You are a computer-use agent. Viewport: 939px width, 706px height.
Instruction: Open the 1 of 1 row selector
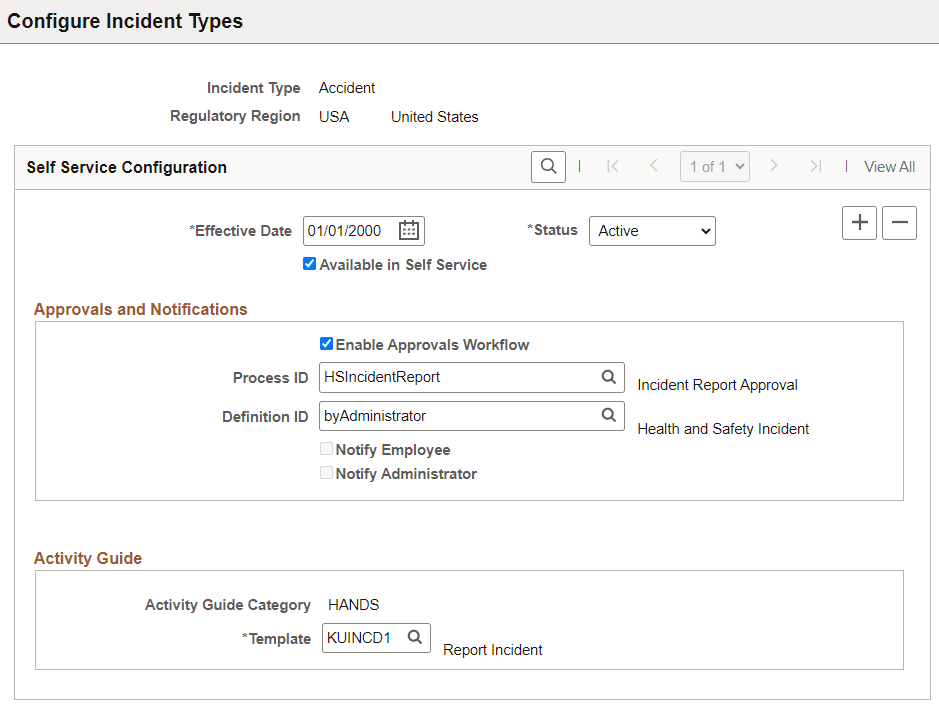[714, 166]
